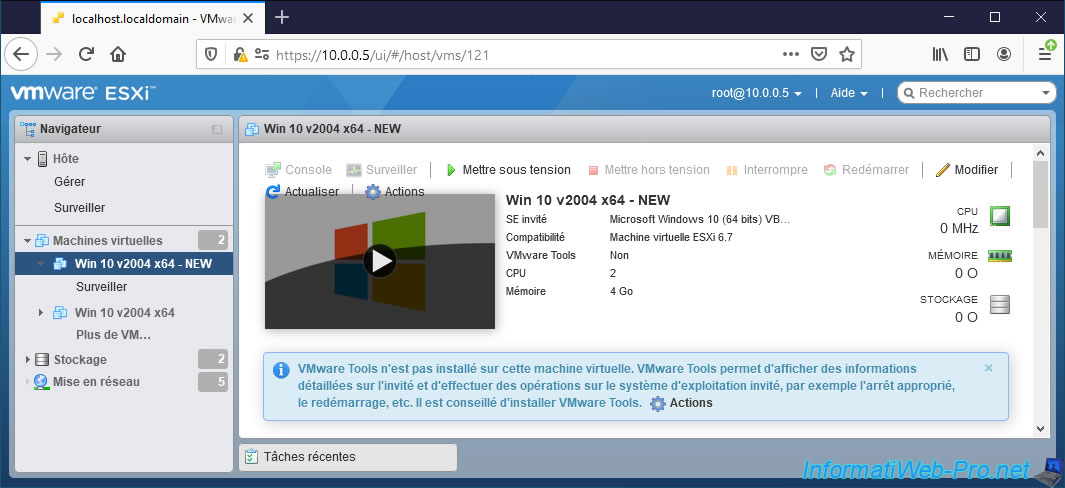
Task: Open page actions three-dot menu
Action: [x=791, y=54]
